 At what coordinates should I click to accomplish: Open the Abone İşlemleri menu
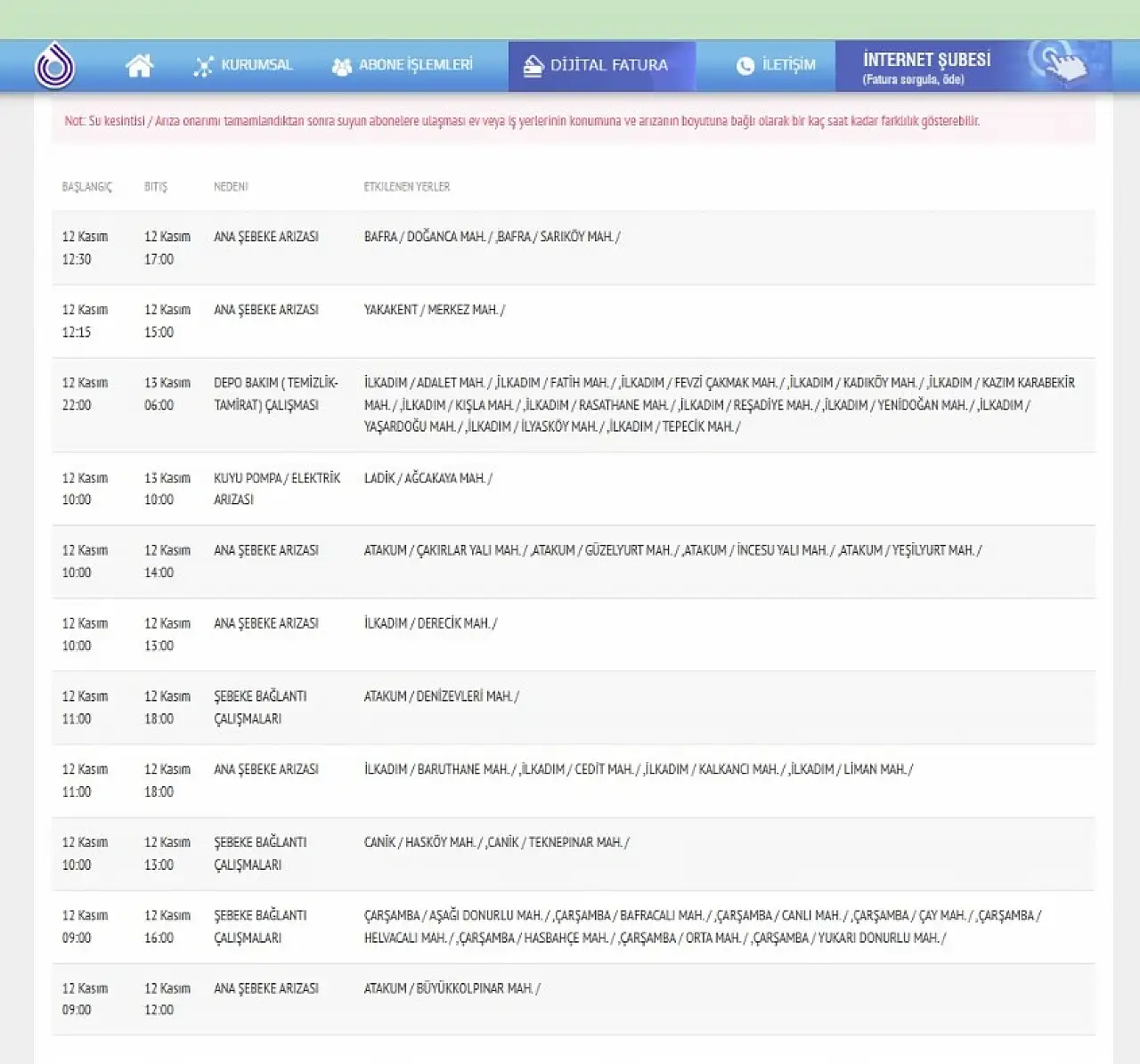tap(415, 65)
